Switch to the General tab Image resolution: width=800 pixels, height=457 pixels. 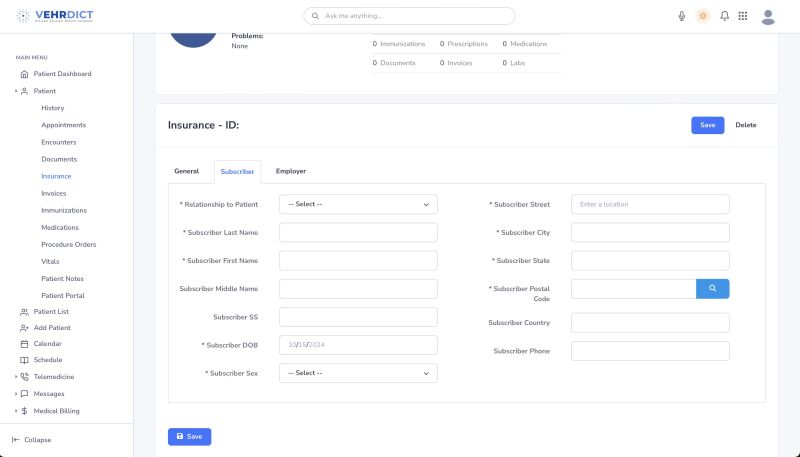pyautogui.click(x=186, y=171)
